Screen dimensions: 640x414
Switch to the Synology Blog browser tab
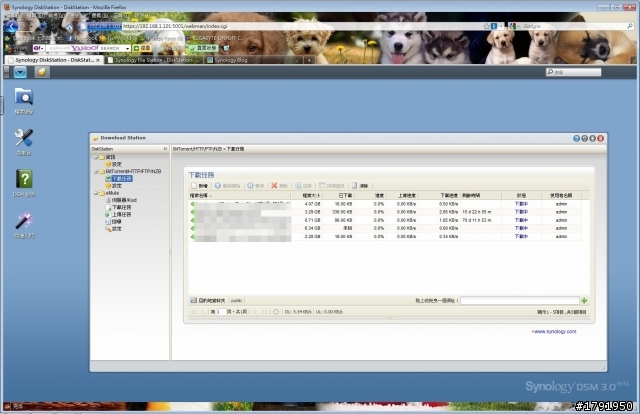tap(253, 60)
